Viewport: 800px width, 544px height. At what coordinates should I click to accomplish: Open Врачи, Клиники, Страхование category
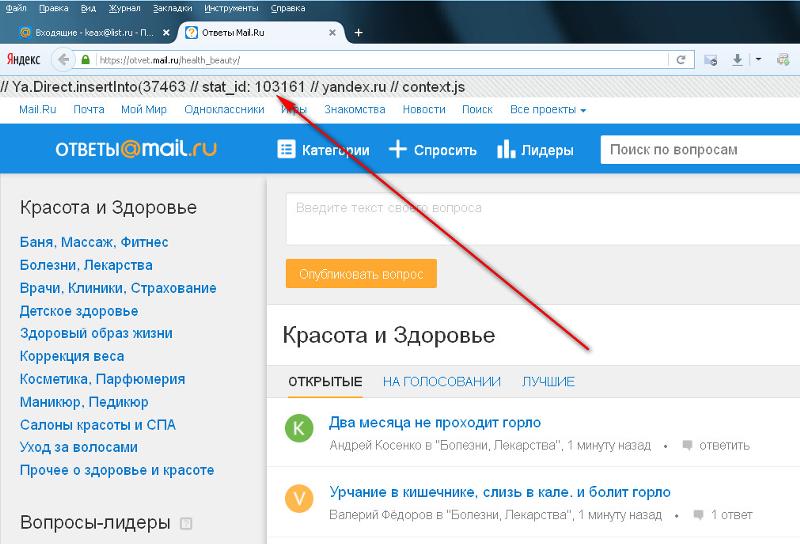pyautogui.click(x=118, y=288)
